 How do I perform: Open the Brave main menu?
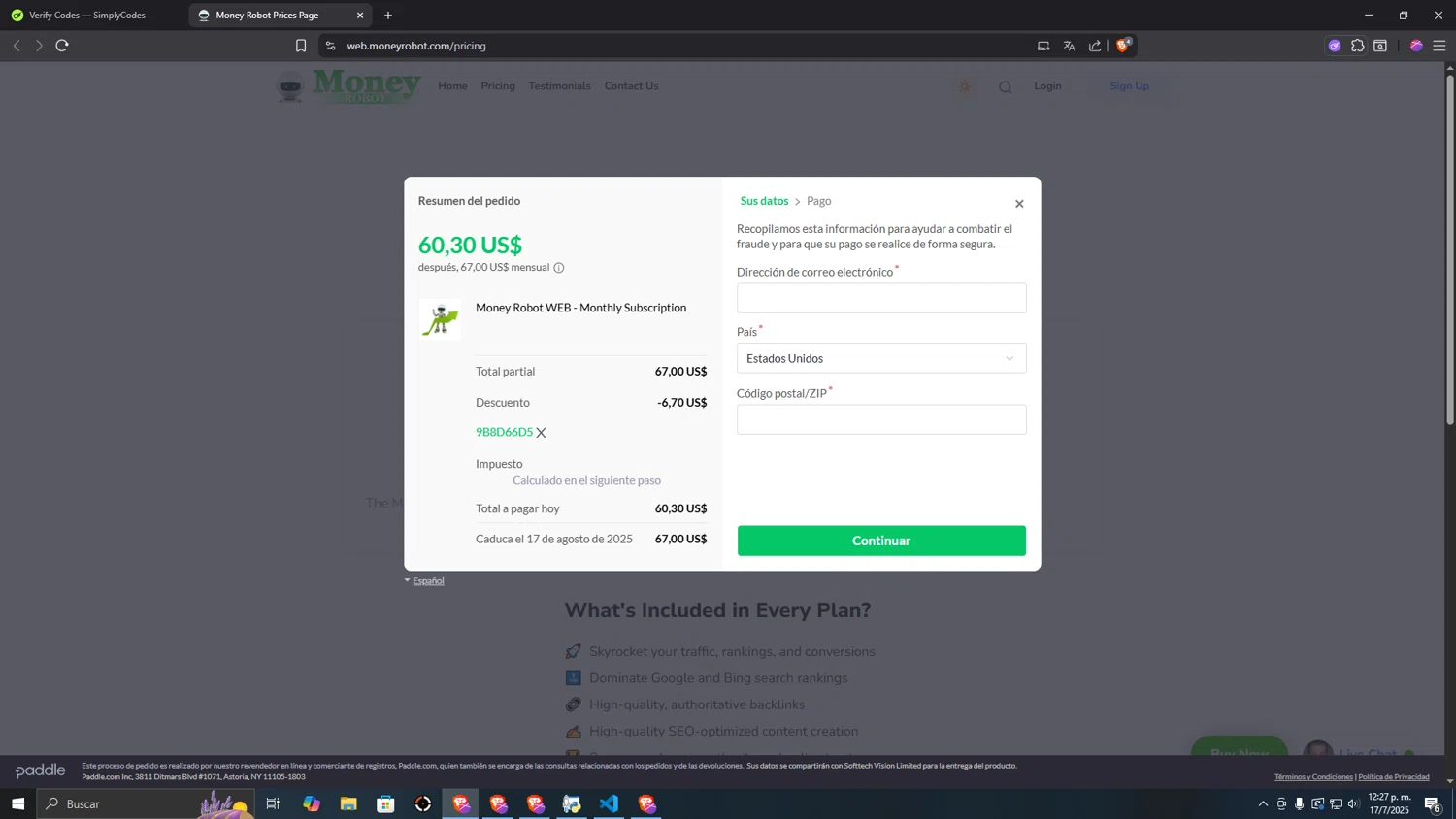[x=1439, y=46]
